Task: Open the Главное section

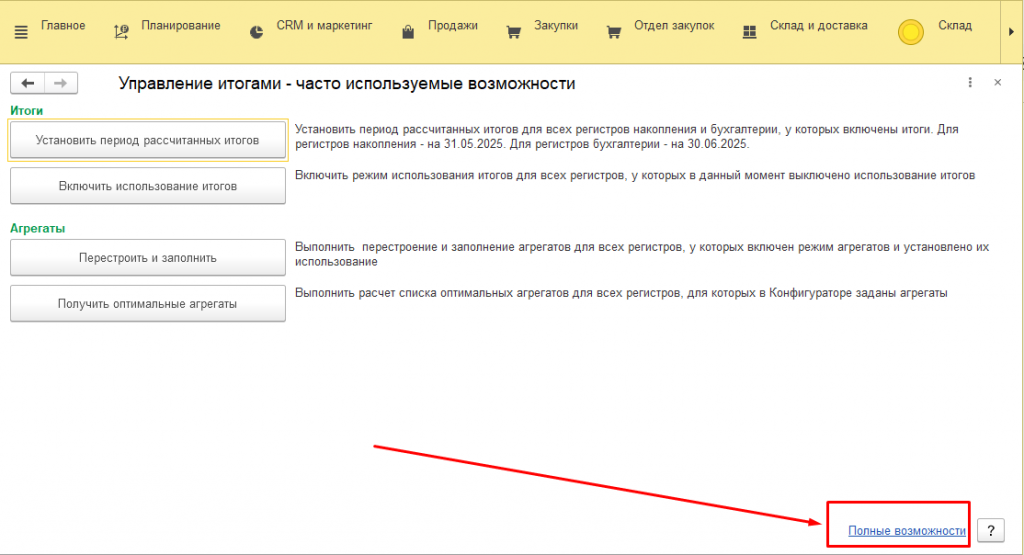Action: [x=63, y=25]
